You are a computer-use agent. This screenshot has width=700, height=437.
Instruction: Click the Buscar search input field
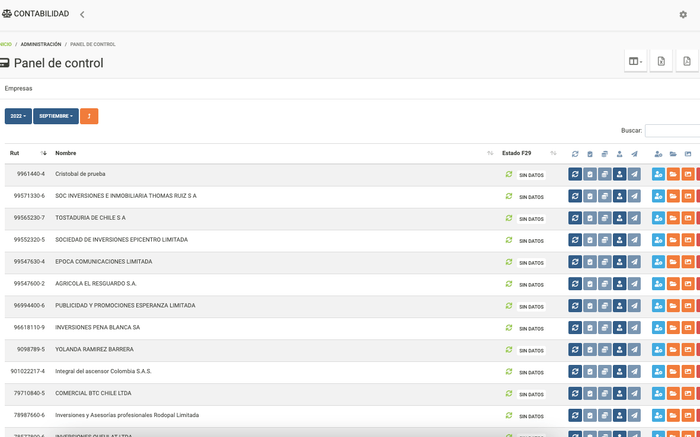tap(672, 130)
